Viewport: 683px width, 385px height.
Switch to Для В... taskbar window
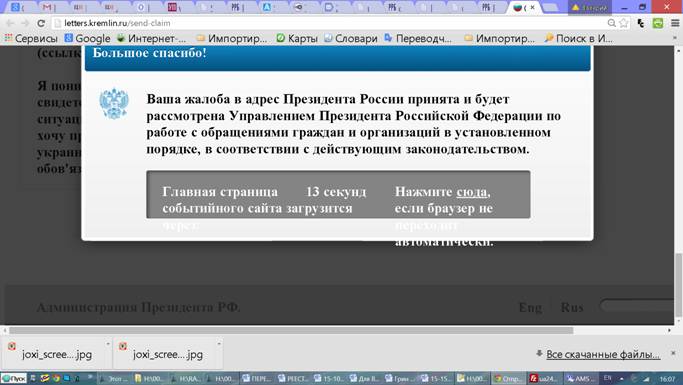364,378
